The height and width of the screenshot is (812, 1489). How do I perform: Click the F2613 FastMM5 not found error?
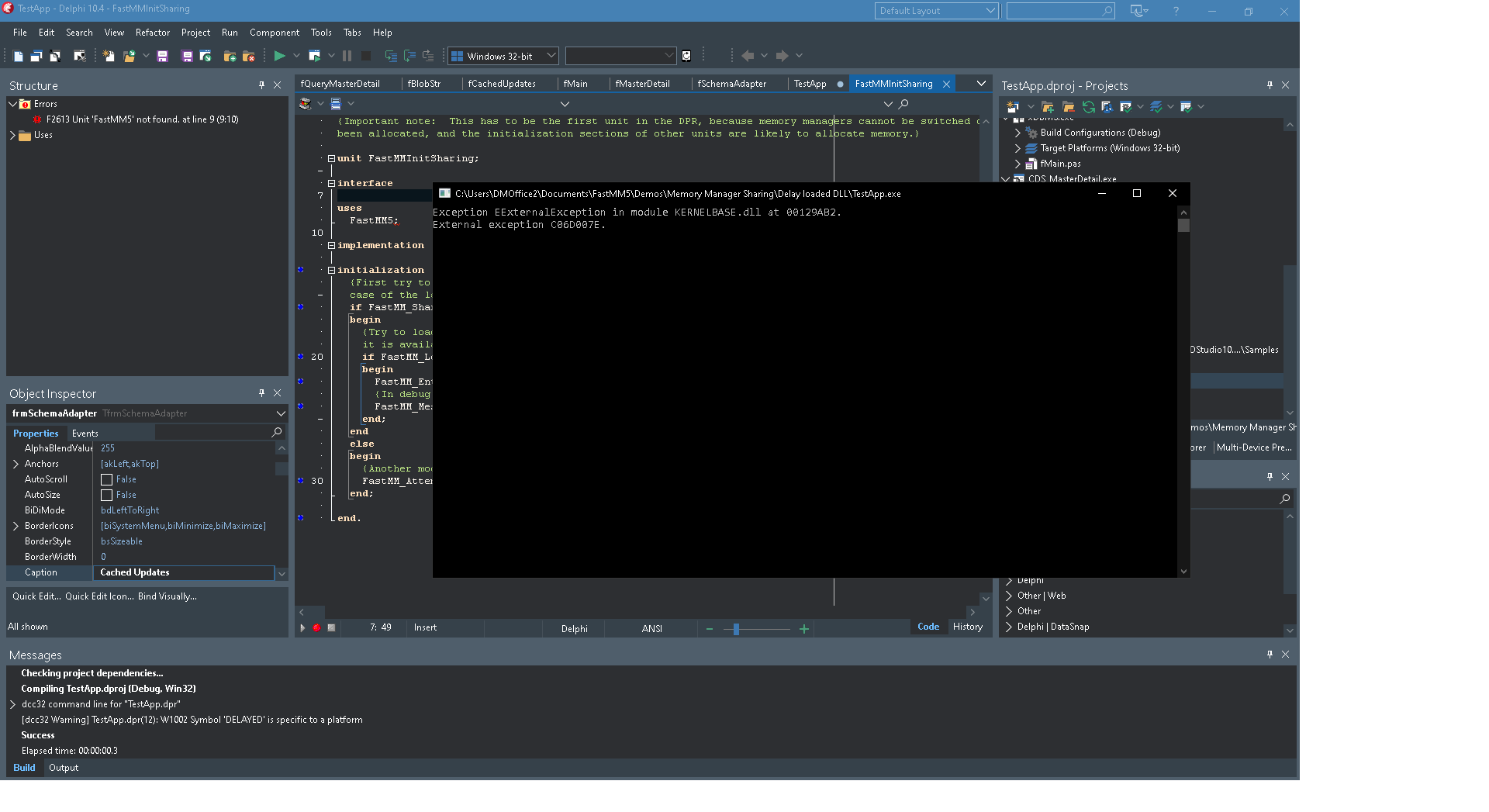click(x=142, y=119)
